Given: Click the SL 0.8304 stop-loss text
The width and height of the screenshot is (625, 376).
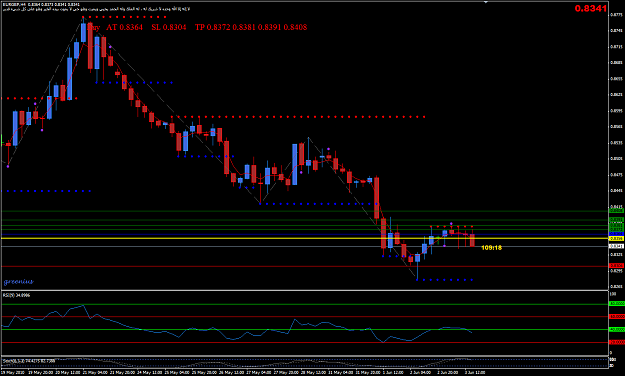Looking at the screenshot, I should 169,27.
